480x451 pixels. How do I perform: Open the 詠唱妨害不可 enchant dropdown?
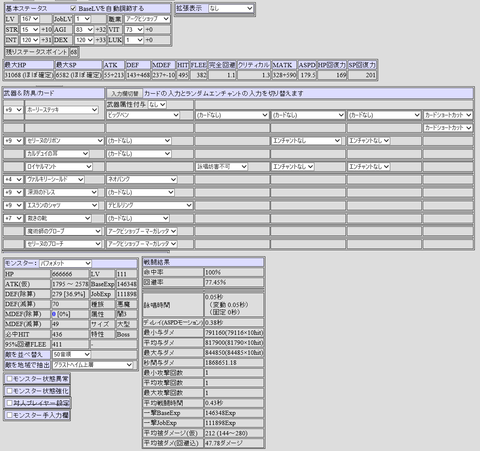(x=222, y=166)
